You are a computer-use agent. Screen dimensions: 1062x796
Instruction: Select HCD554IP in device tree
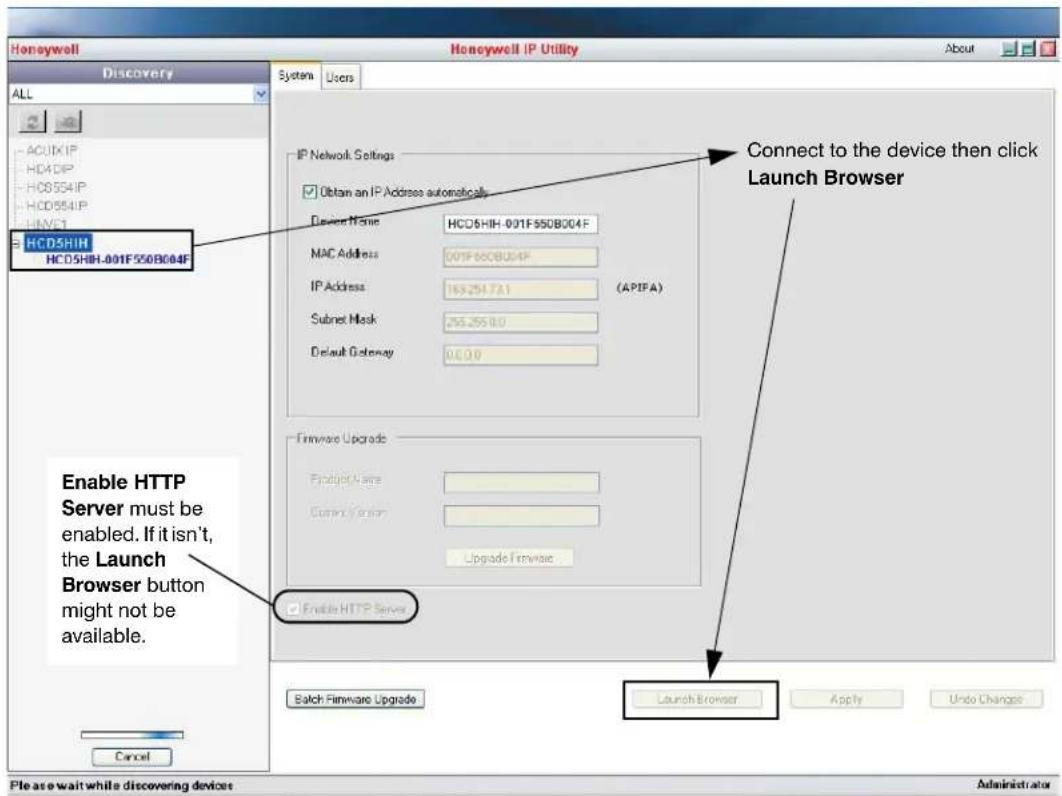(x=57, y=205)
